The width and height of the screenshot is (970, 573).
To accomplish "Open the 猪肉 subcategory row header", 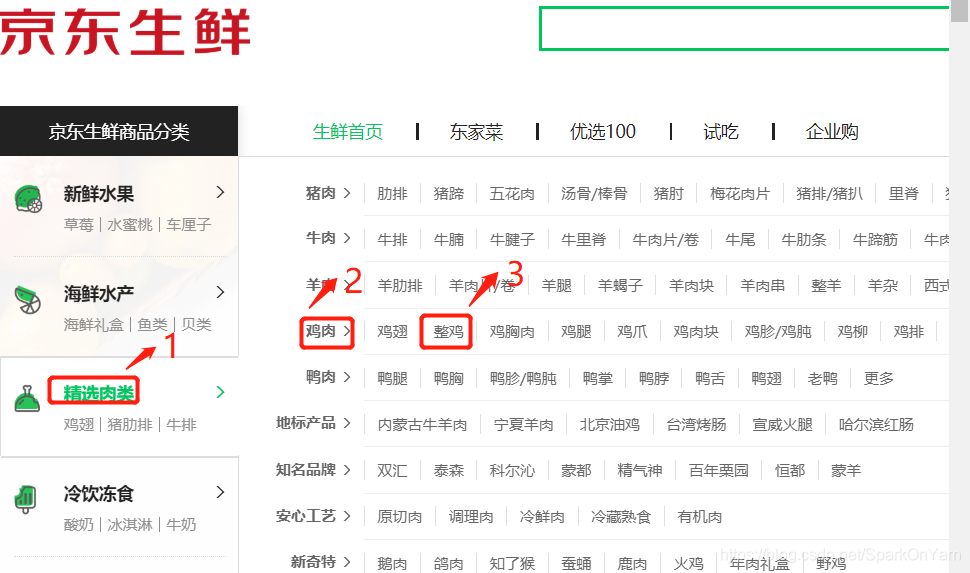I will click(x=328, y=193).
